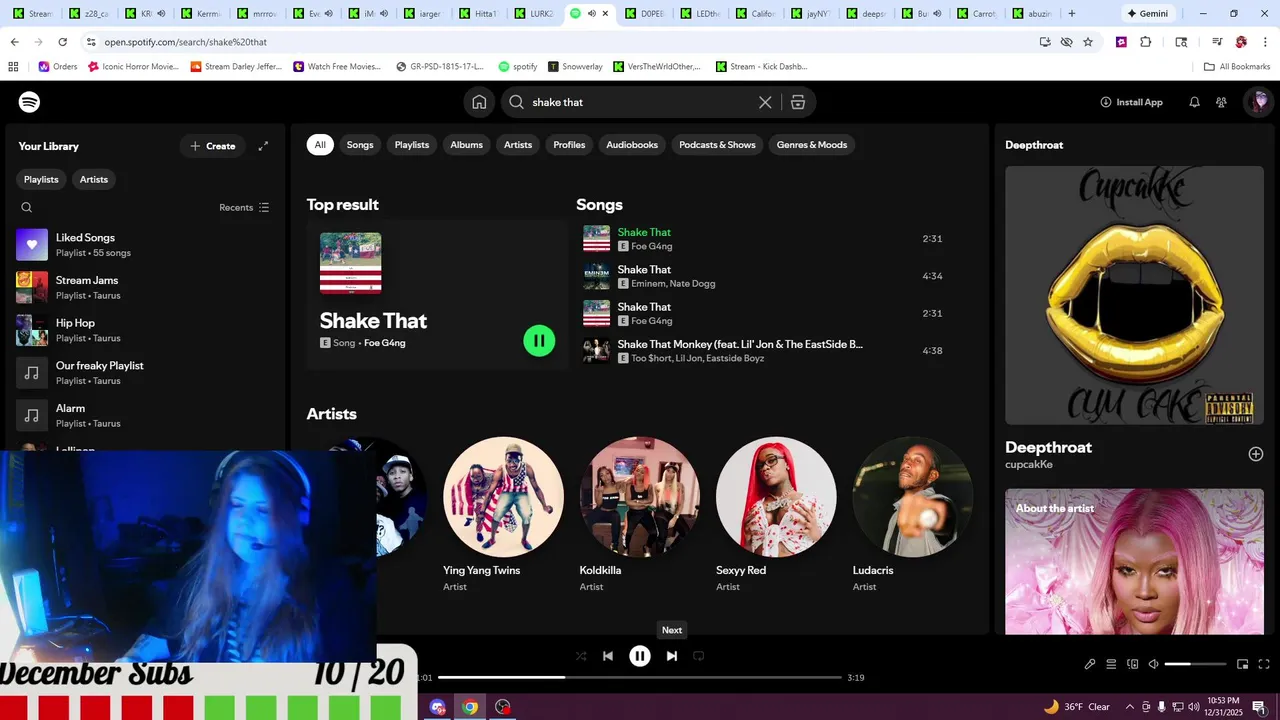
Task: Open the lyrics microphone icon
Action: click(x=1090, y=664)
